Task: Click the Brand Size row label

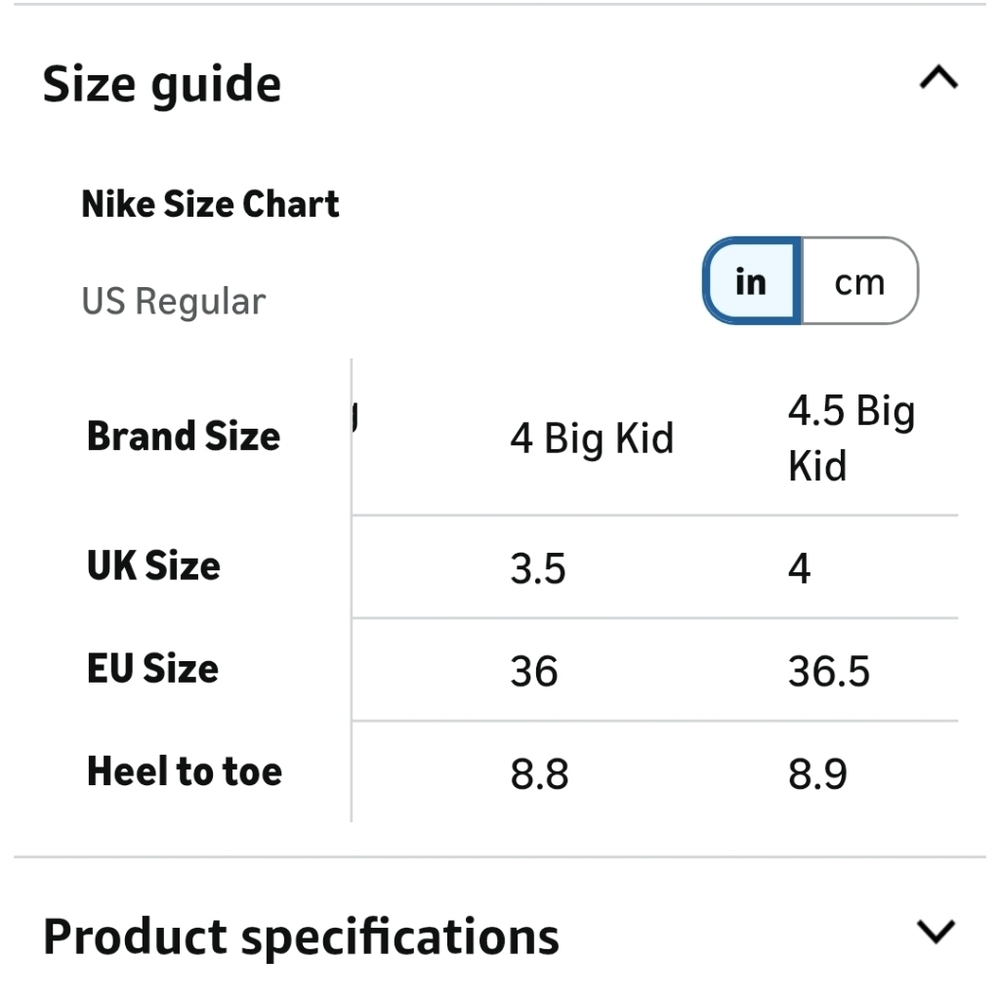Action: [184, 437]
